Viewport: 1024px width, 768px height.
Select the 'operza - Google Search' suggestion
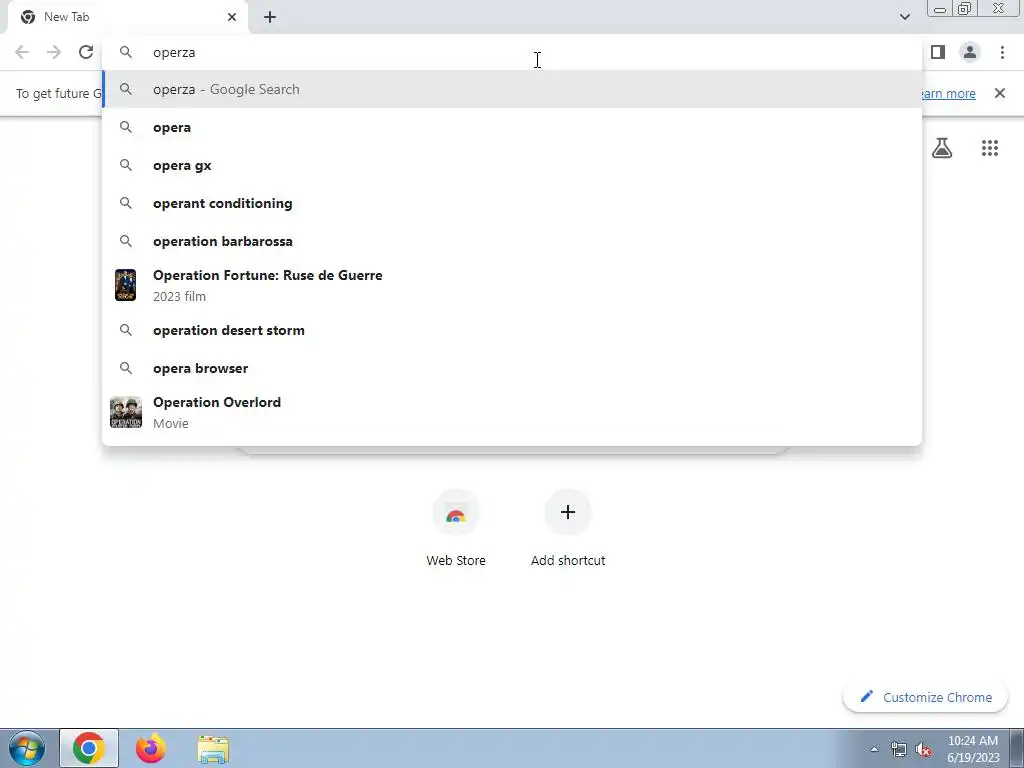pyautogui.click(x=512, y=89)
